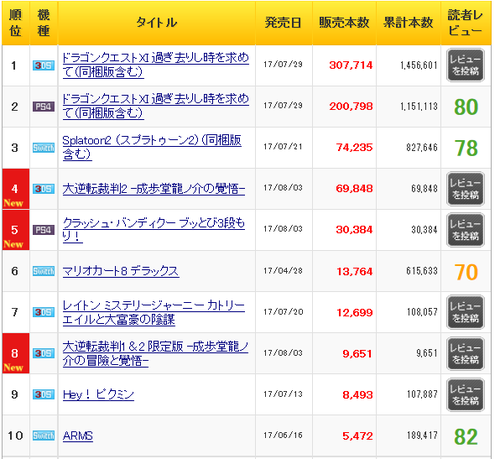Click the 発売日 column header
Screen dimensions: 500x459
point(283,23)
